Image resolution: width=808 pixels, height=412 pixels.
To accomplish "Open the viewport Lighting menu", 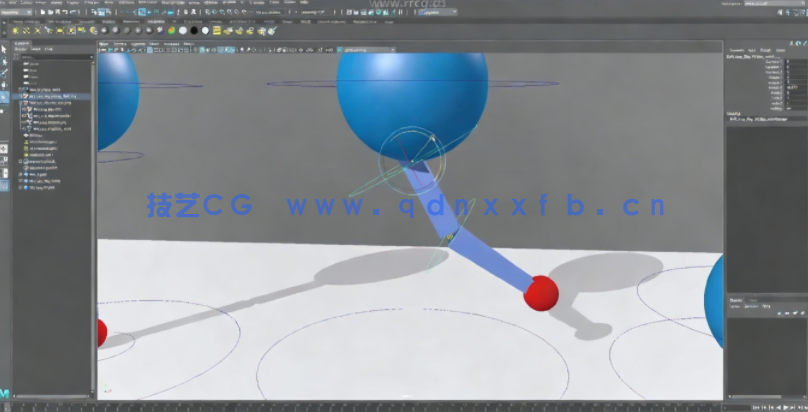I will pyautogui.click(x=138, y=44).
